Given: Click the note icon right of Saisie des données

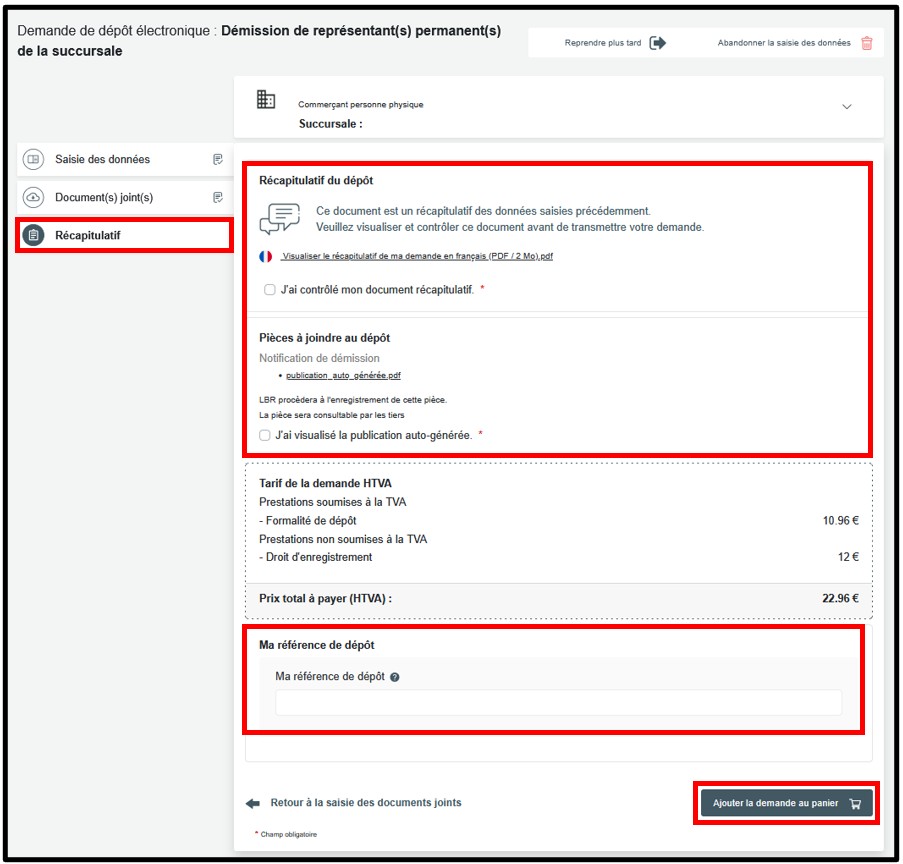Looking at the screenshot, I should click(217, 159).
